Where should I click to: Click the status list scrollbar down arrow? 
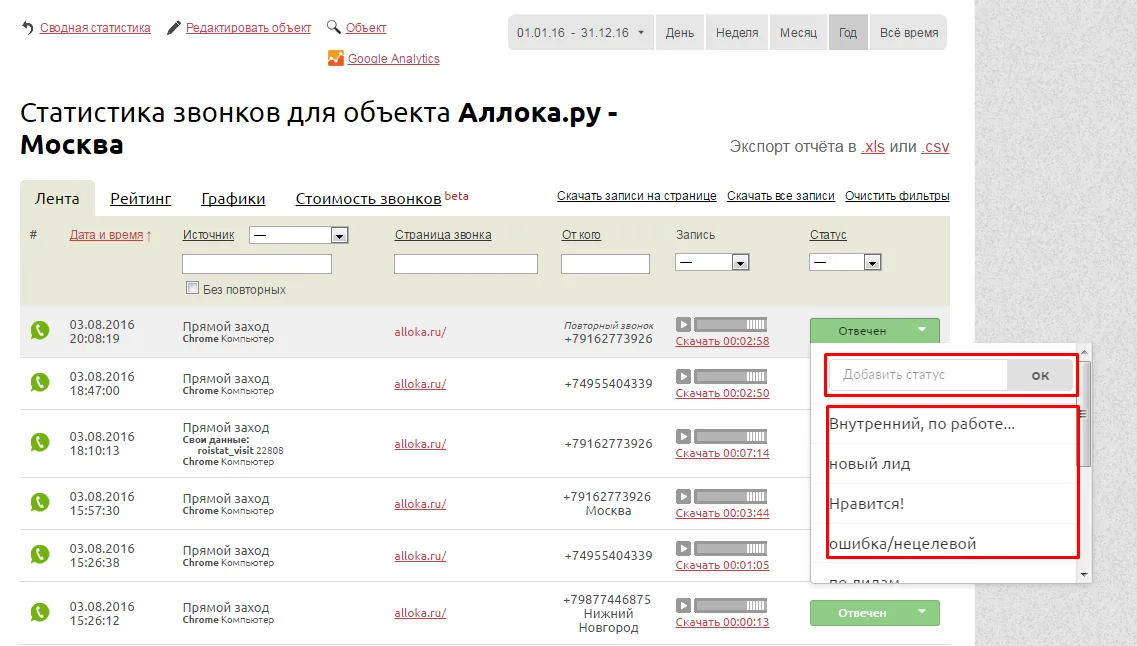[x=1084, y=574]
